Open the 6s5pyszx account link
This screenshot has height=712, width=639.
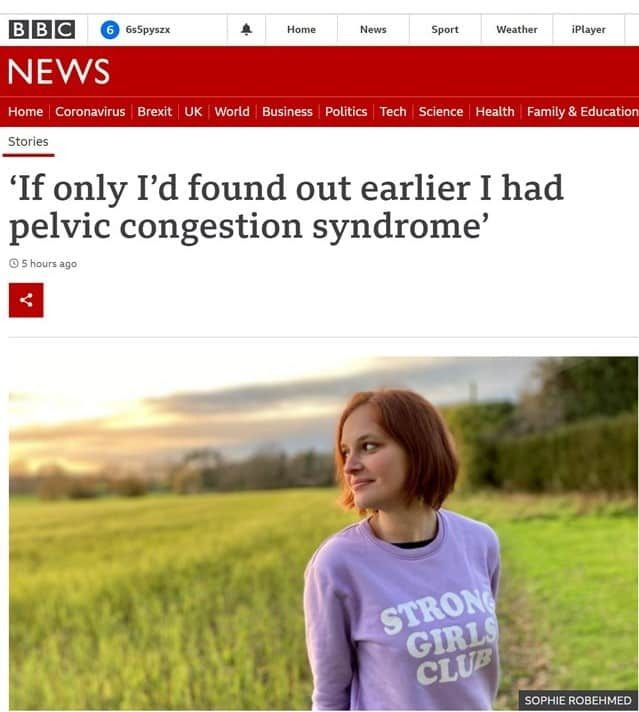(x=148, y=29)
